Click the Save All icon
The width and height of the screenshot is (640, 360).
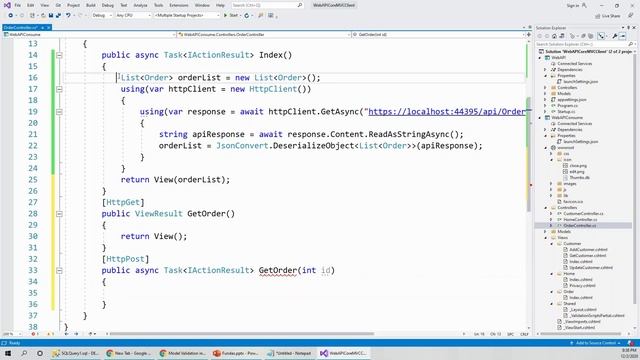[x=58, y=15]
